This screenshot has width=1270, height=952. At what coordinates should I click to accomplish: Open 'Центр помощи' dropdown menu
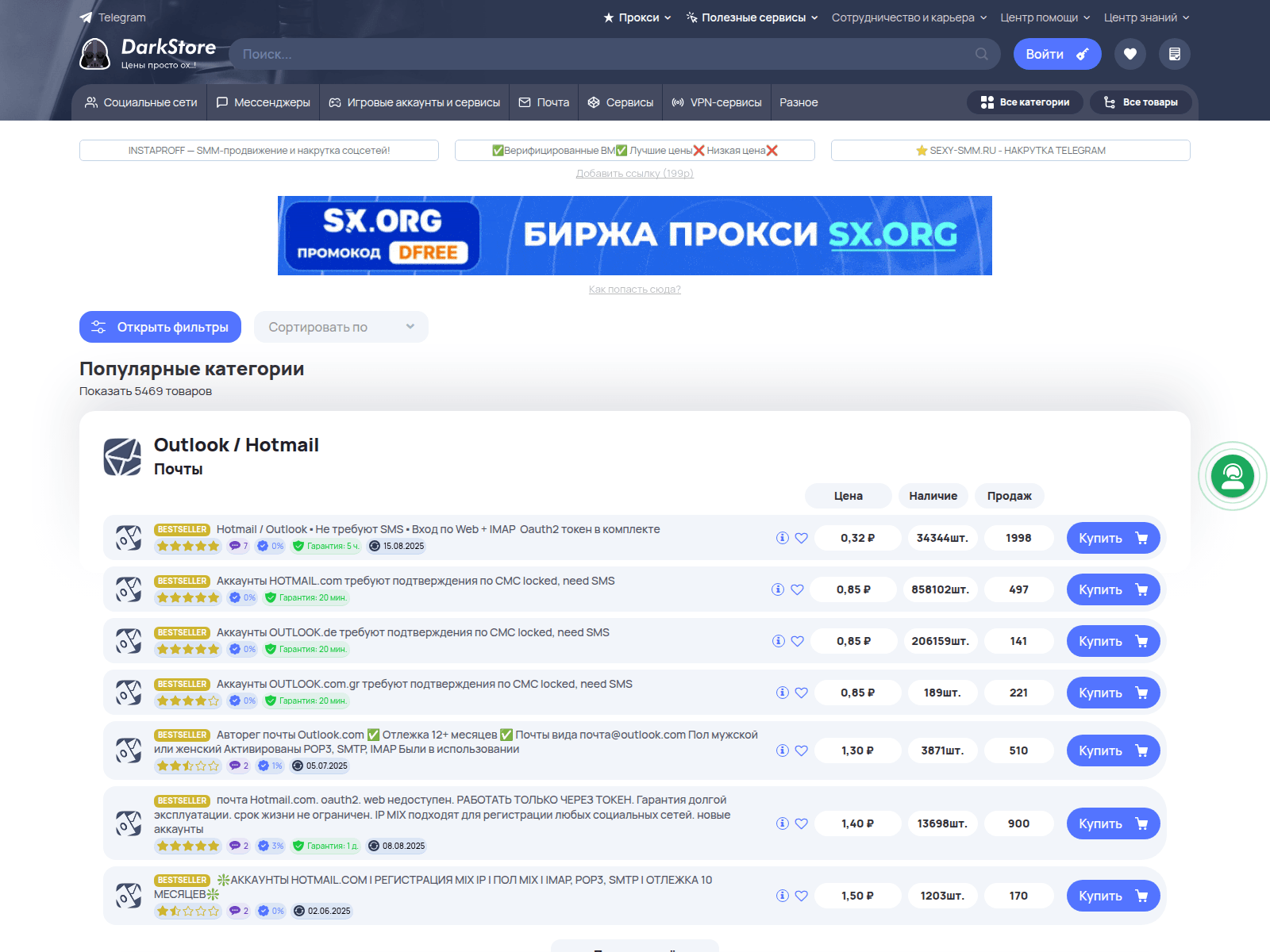point(1045,17)
